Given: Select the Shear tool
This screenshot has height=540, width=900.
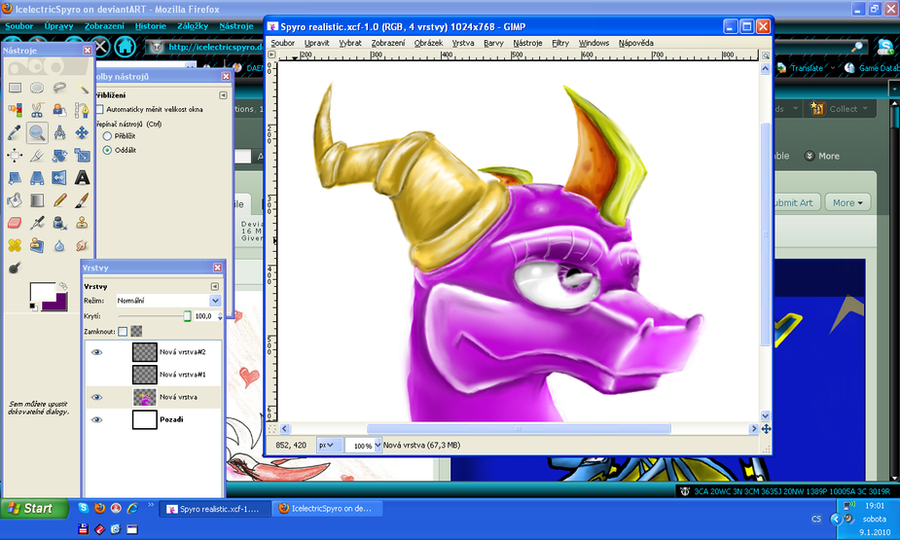Looking at the screenshot, I should 15,178.
